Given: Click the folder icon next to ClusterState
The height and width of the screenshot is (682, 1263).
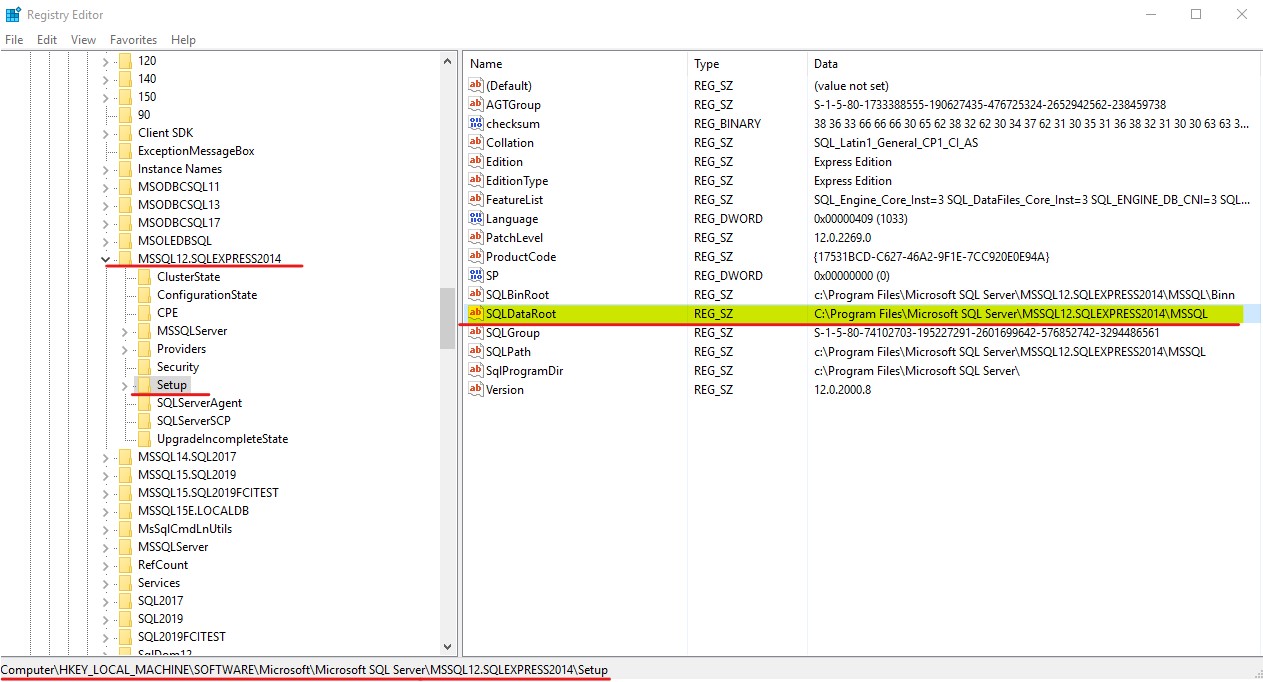Looking at the screenshot, I should [x=144, y=277].
